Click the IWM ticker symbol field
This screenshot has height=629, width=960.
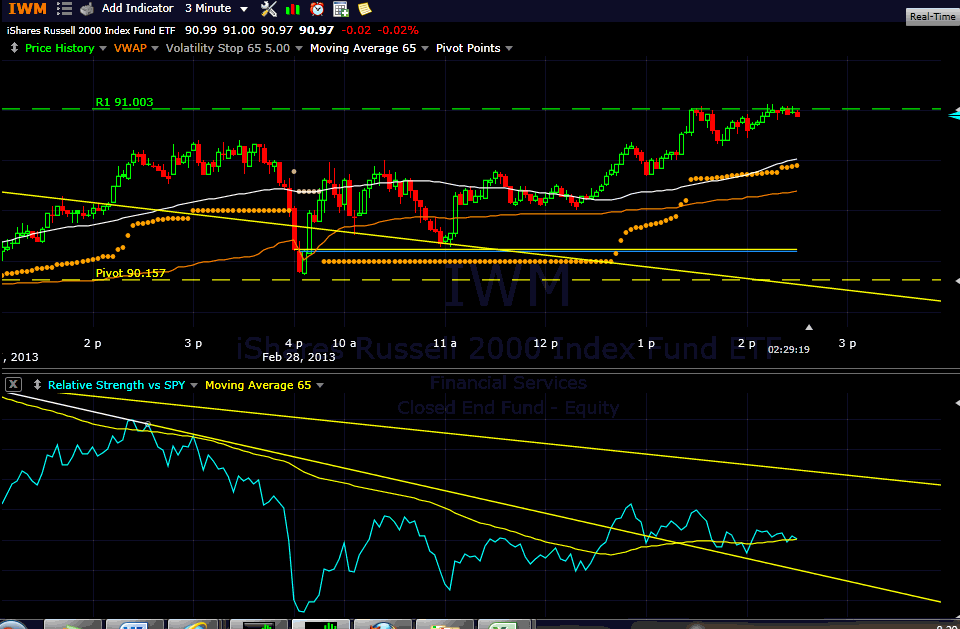coord(28,9)
